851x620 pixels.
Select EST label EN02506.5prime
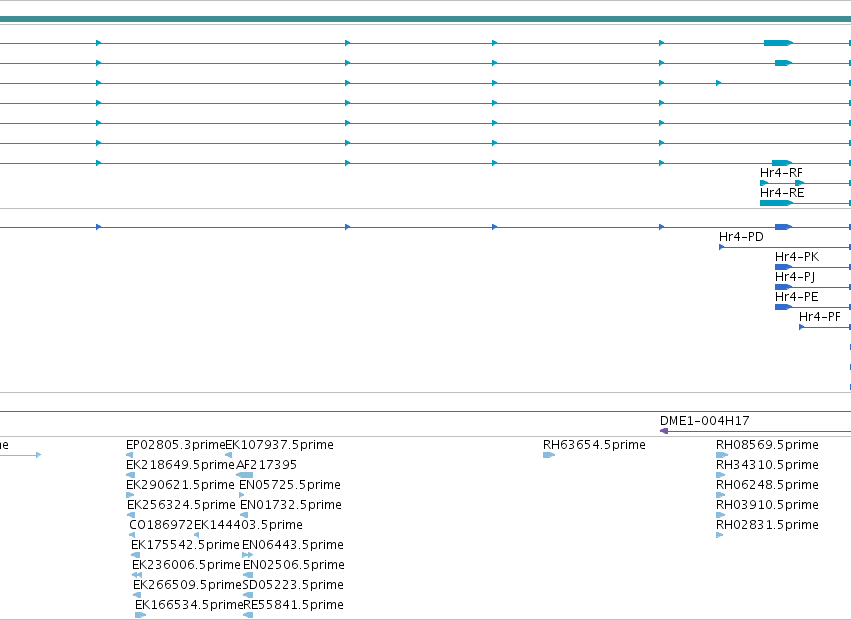pyautogui.click(x=294, y=565)
